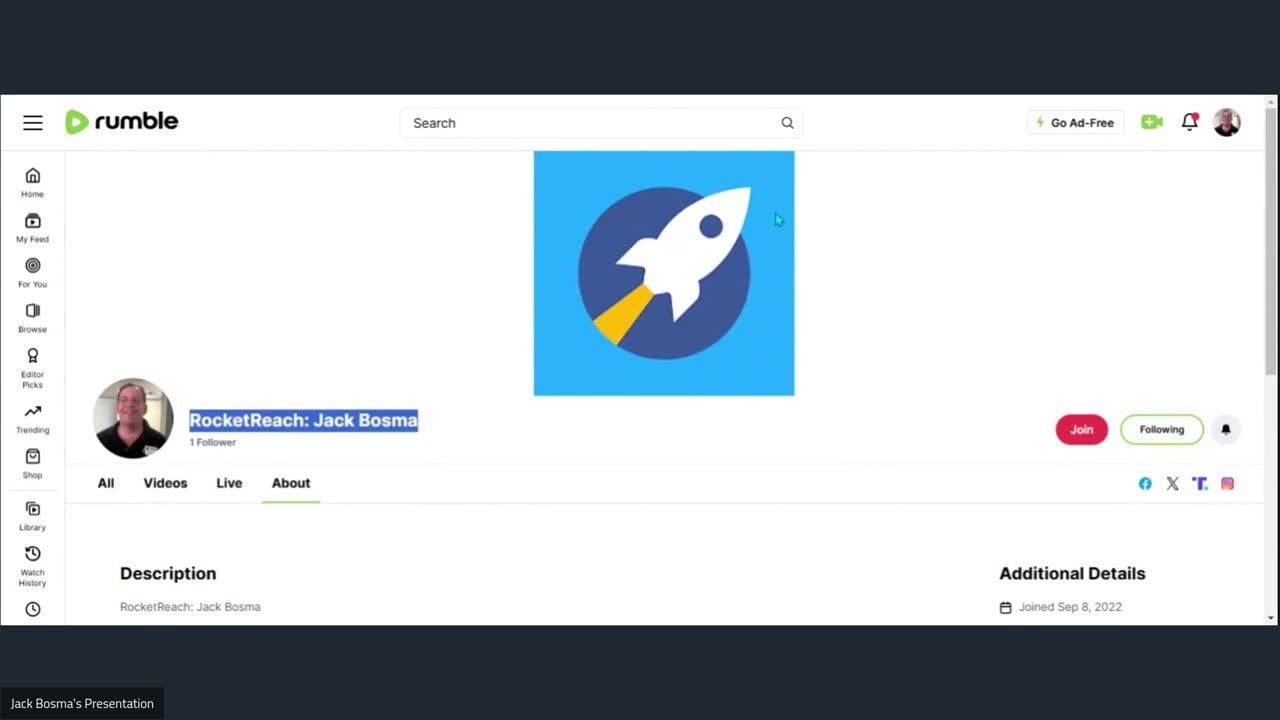Click the 1 Follower count
Image resolution: width=1280 pixels, height=720 pixels.
click(x=213, y=442)
